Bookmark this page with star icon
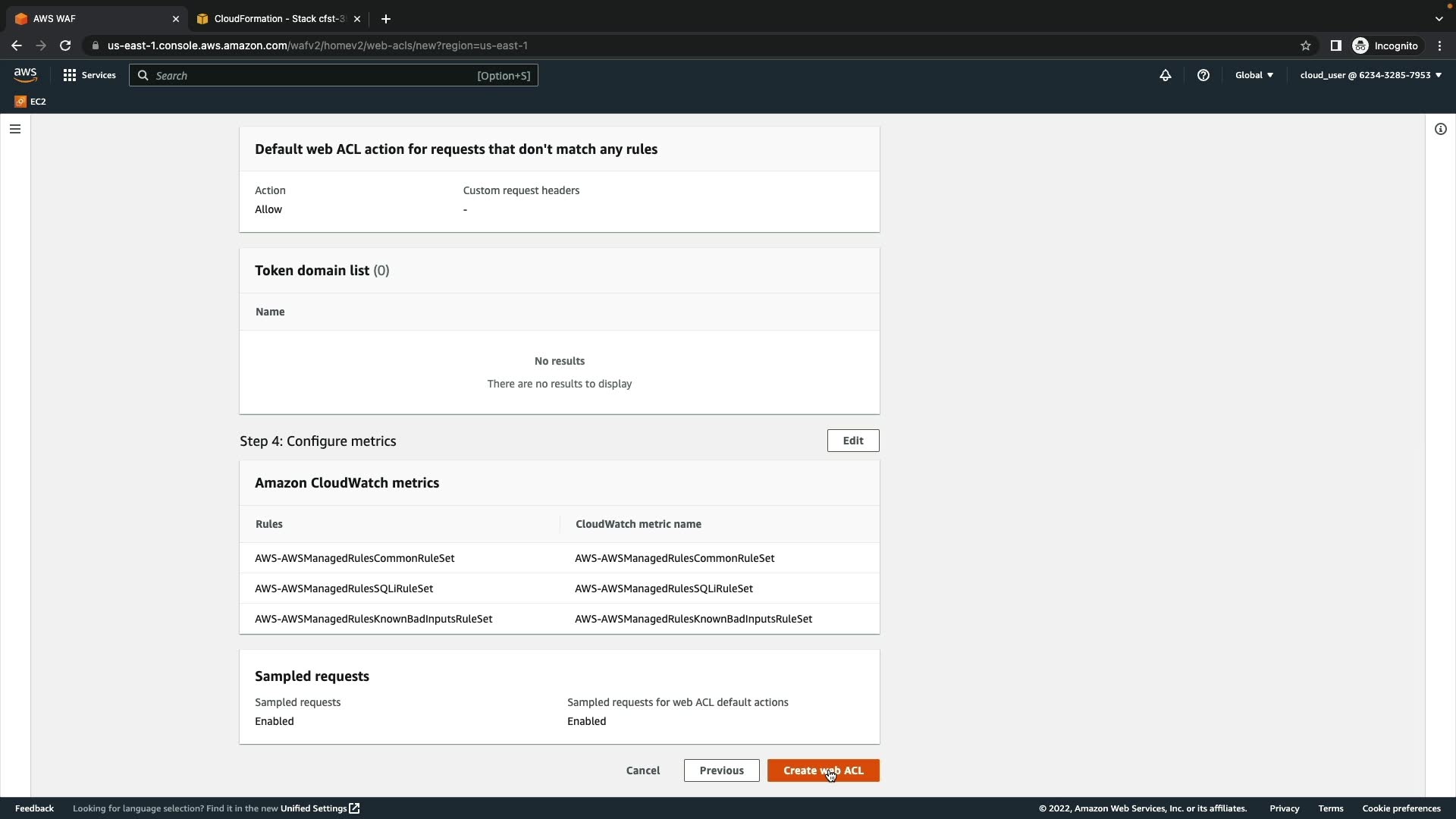 (1306, 45)
